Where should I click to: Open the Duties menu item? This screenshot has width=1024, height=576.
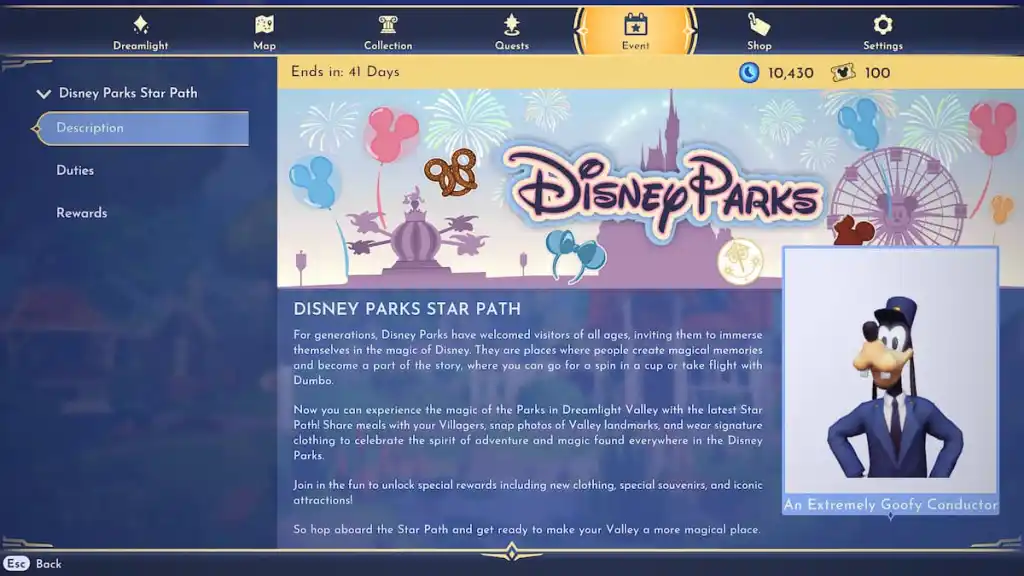coord(75,170)
